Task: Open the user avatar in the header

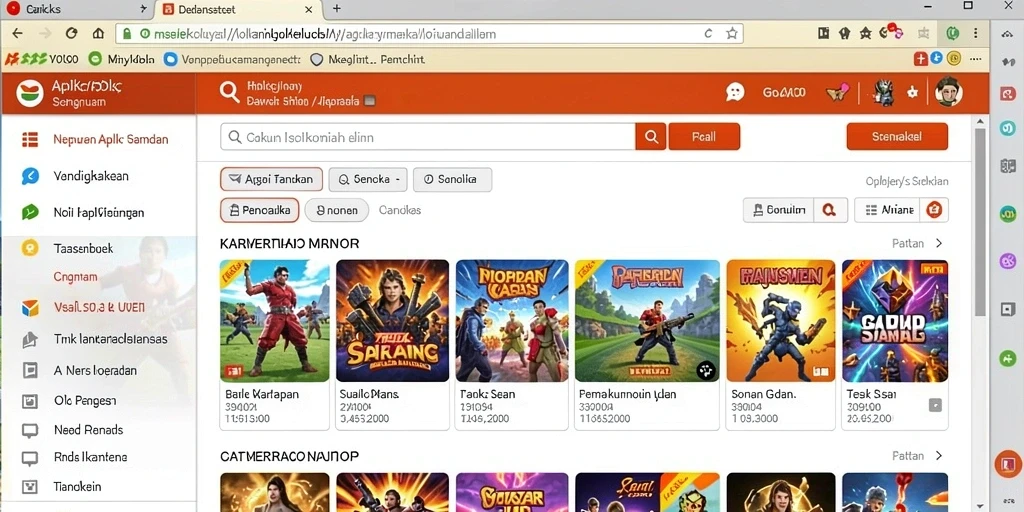Action: tap(948, 93)
